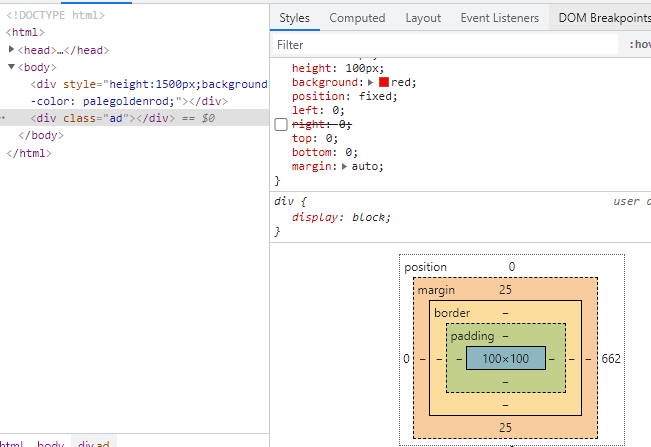Click the body breadcrumb at the bottom
Image resolution: width=651 pixels, height=447 pixels.
[x=50, y=442]
